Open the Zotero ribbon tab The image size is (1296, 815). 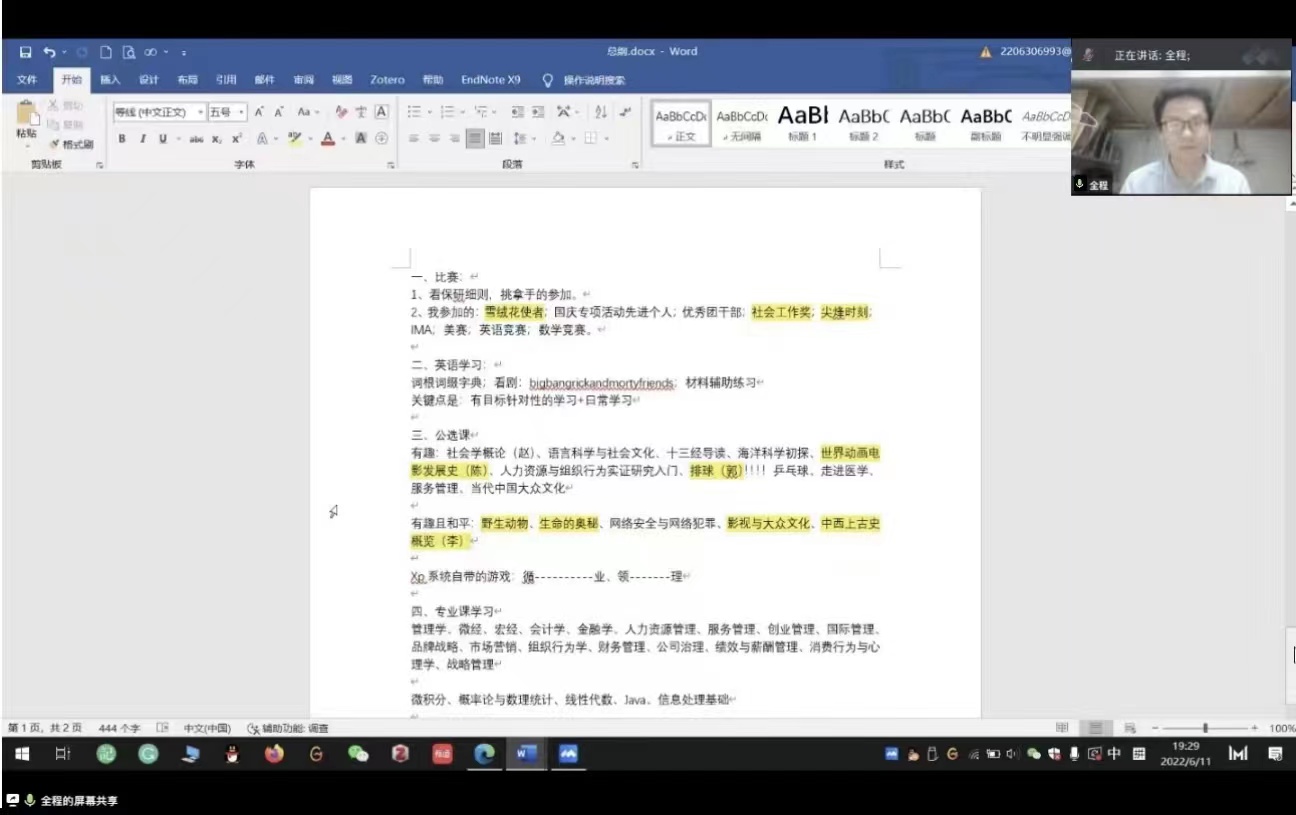click(x=387, y=80)
